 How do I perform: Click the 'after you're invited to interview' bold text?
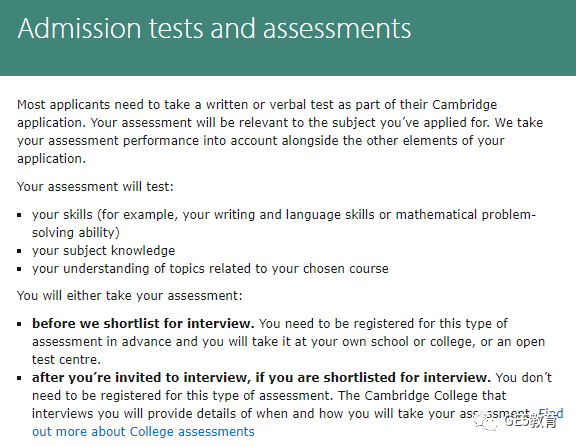(x=261, y=377)
